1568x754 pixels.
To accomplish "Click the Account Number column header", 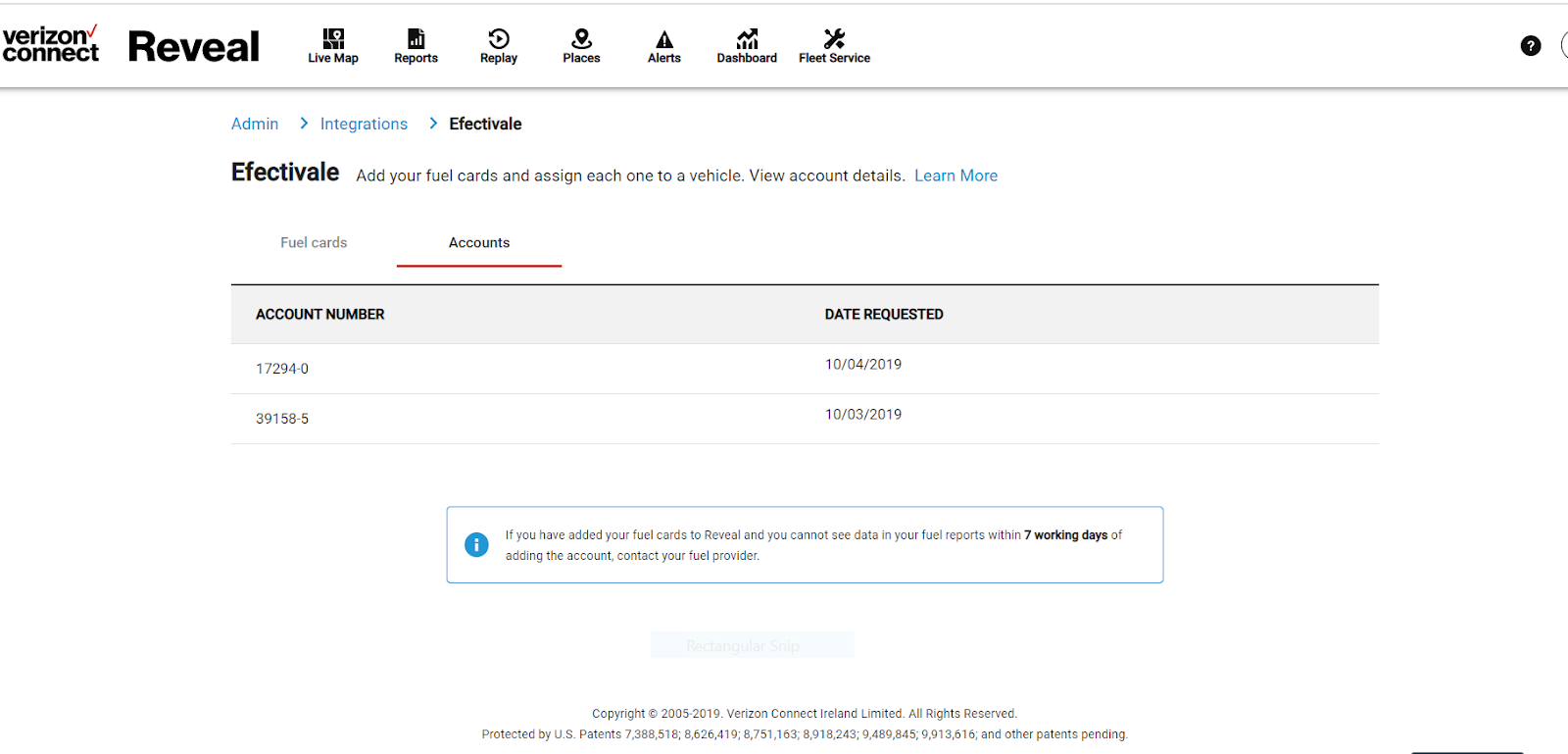I will (x=320, y=315).
